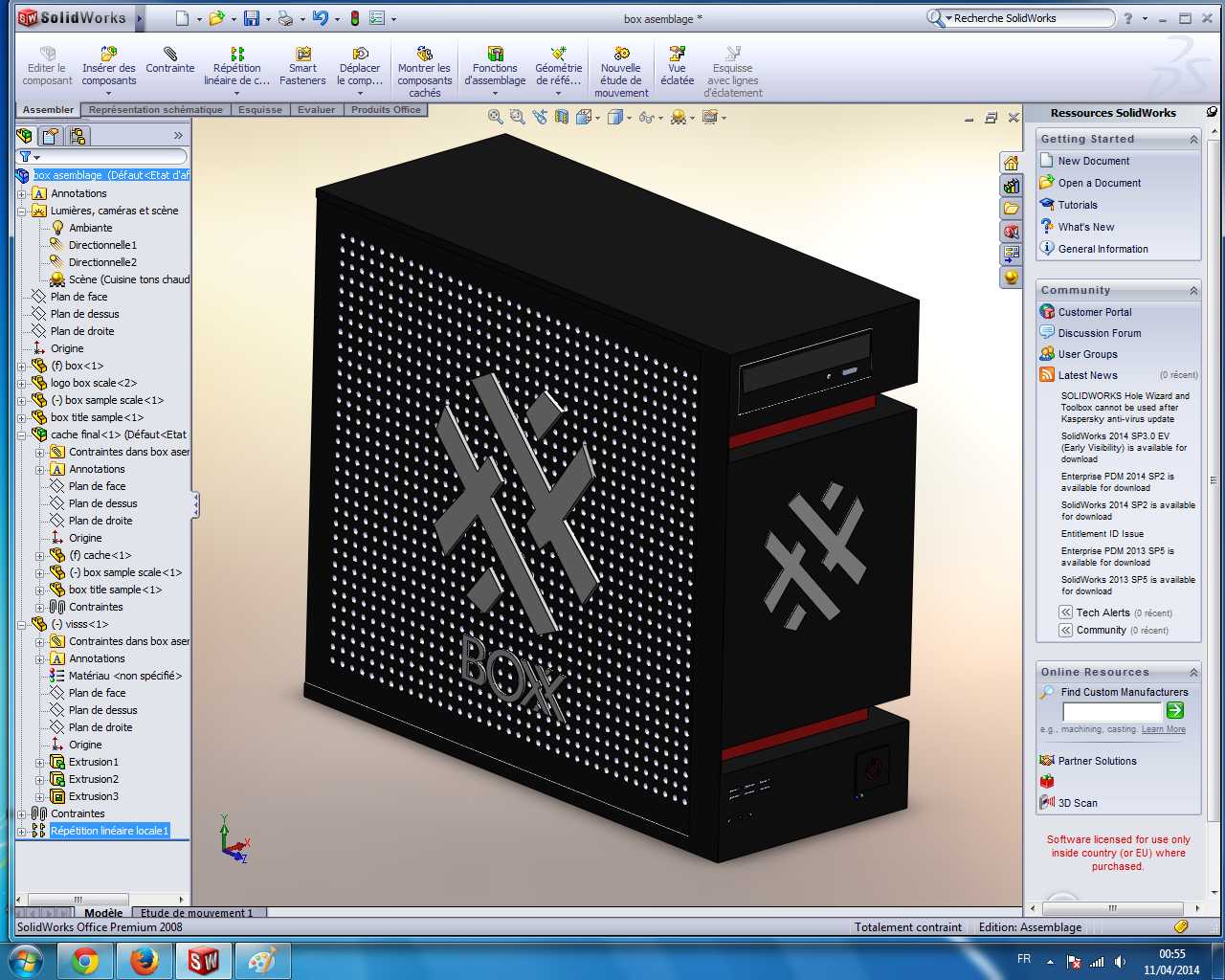Collapse Lumières, caméras et scène node
This screenshot has height=980, width=1225.
(22, 211)
